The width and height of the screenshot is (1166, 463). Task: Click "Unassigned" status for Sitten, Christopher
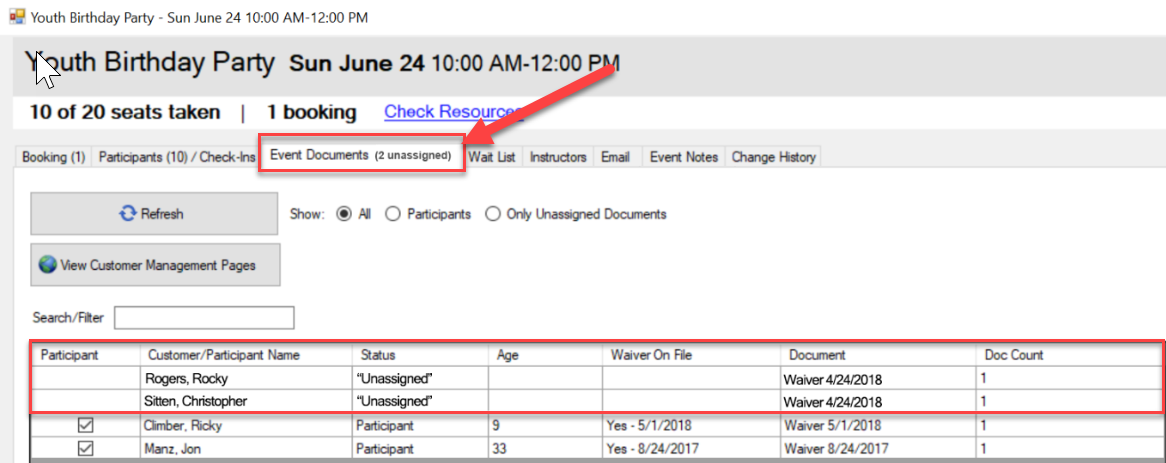pos(420,401)
